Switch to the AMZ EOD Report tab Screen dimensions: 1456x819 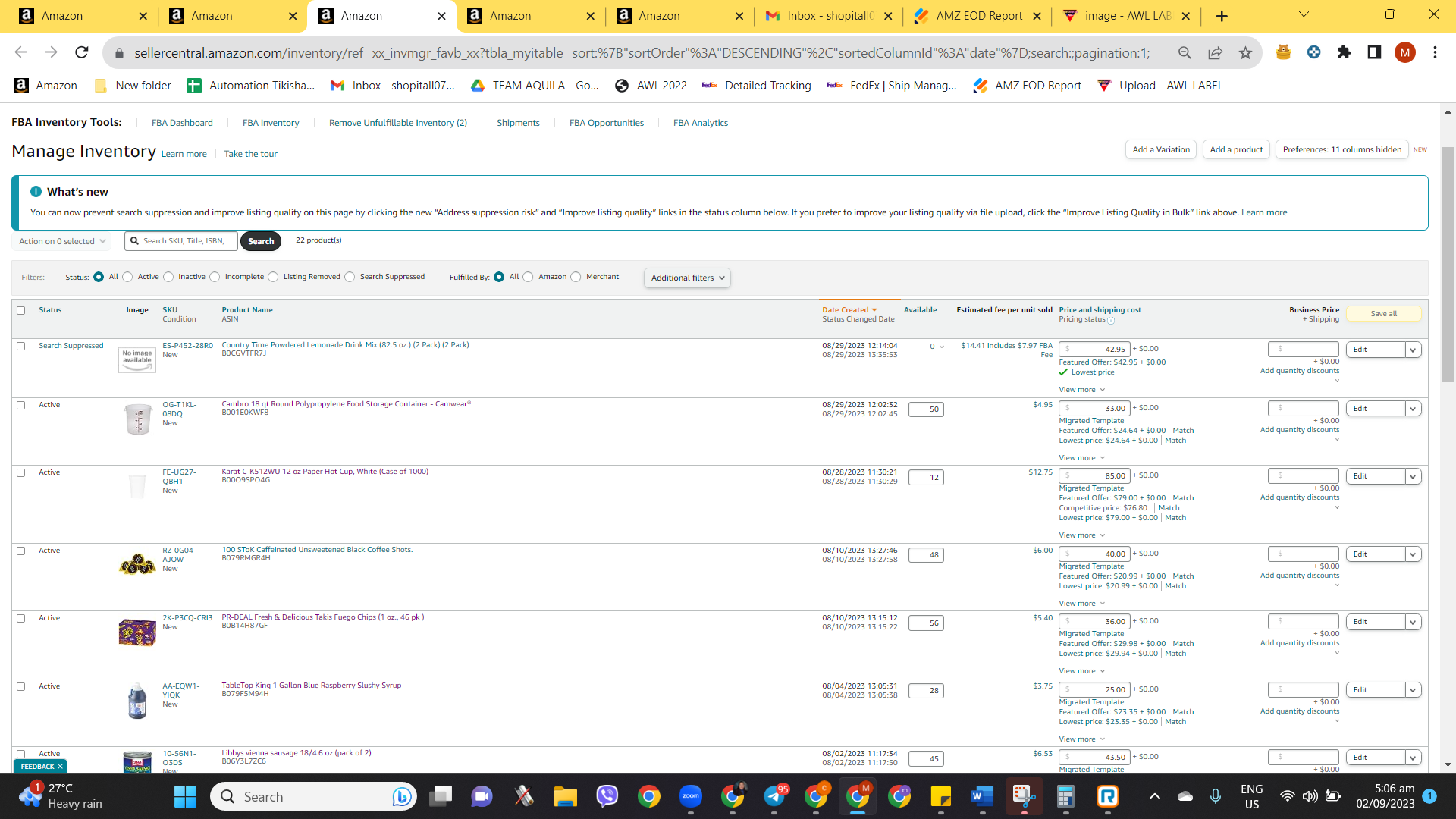[x=978, y=16]
